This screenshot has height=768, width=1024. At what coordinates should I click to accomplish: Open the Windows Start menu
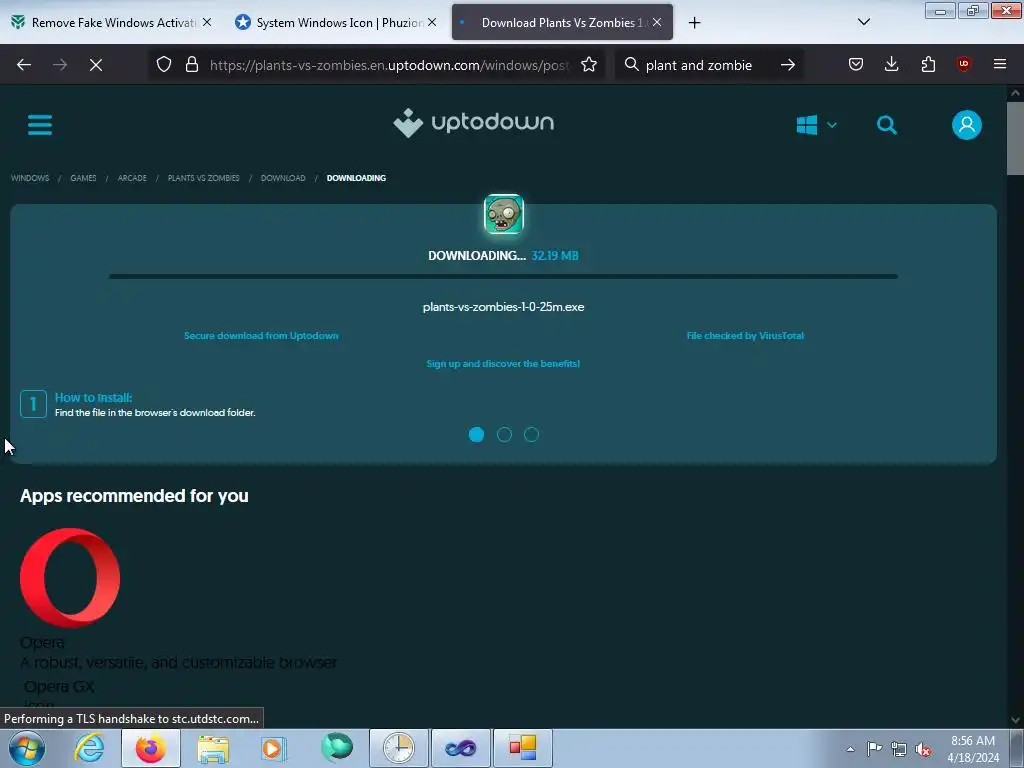27,748
